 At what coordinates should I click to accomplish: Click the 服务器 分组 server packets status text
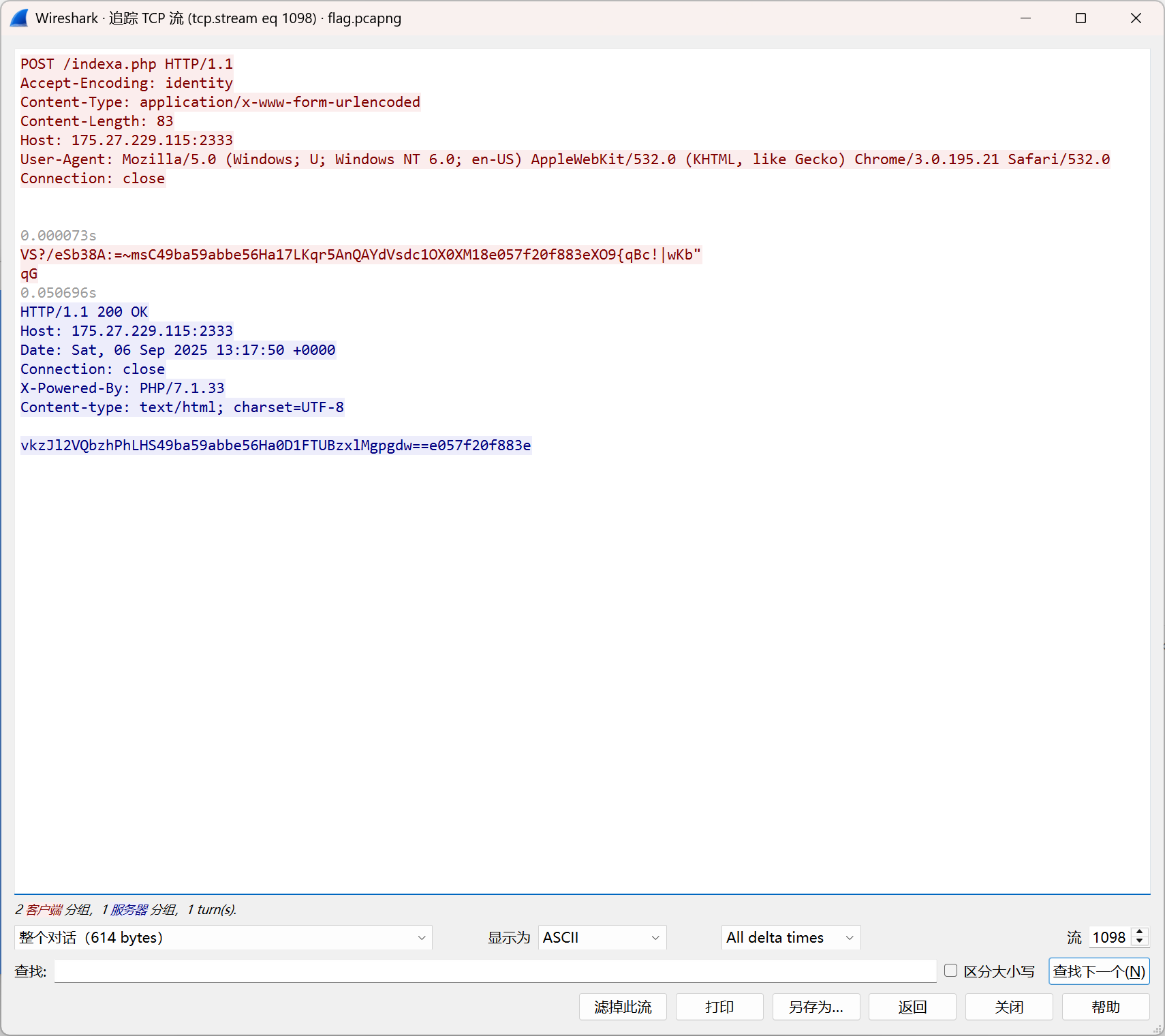[x=142, y=909]
